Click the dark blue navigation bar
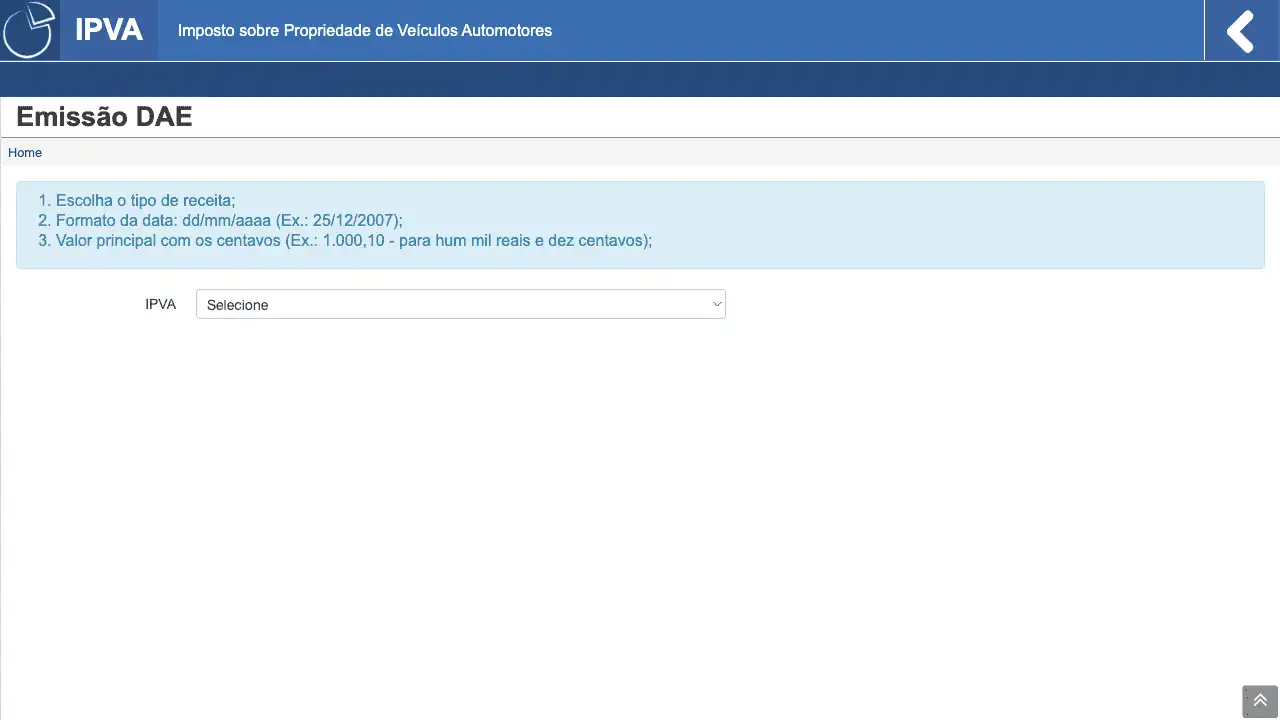The image size is (1280, 720). click(x=640, y=80)
